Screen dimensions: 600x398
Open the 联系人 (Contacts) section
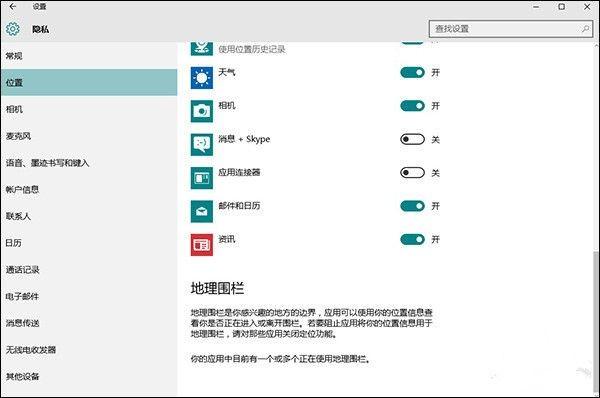pyautogui.click(x=89, y=216)
